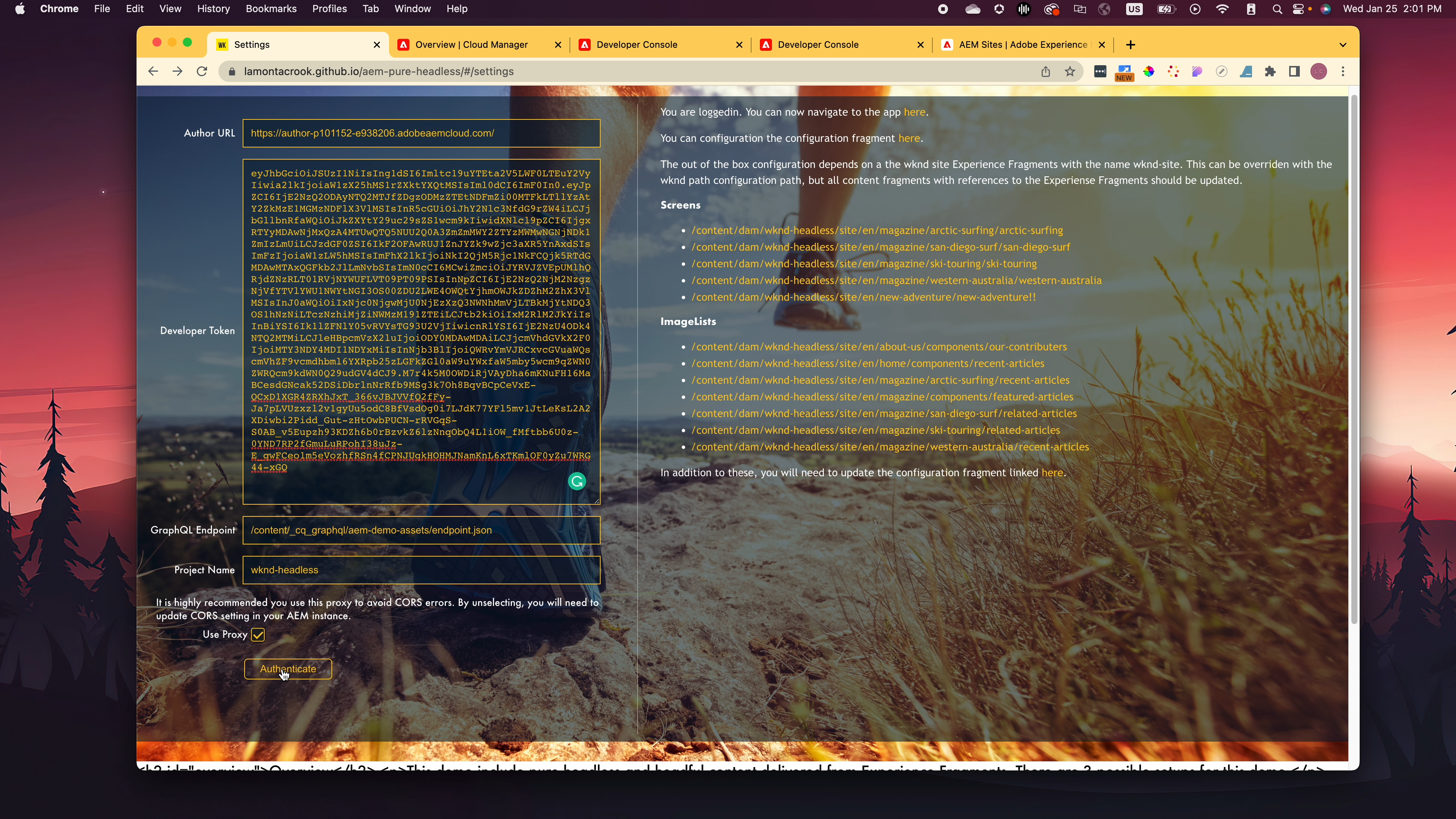The width and height of the screenshot is (1456, 819).
Task: Click the share icon in the address bar
Action: tap(1046, 72)
